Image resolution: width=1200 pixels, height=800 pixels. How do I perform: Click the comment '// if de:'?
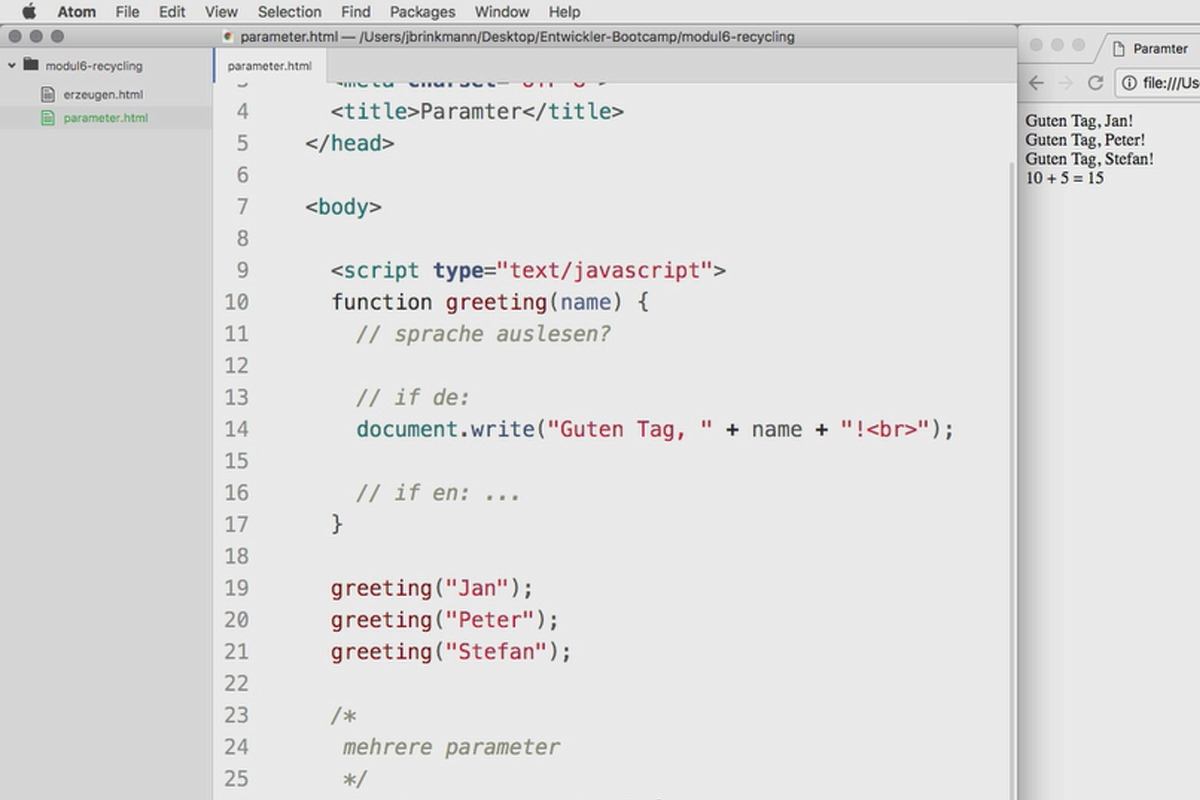413,398
